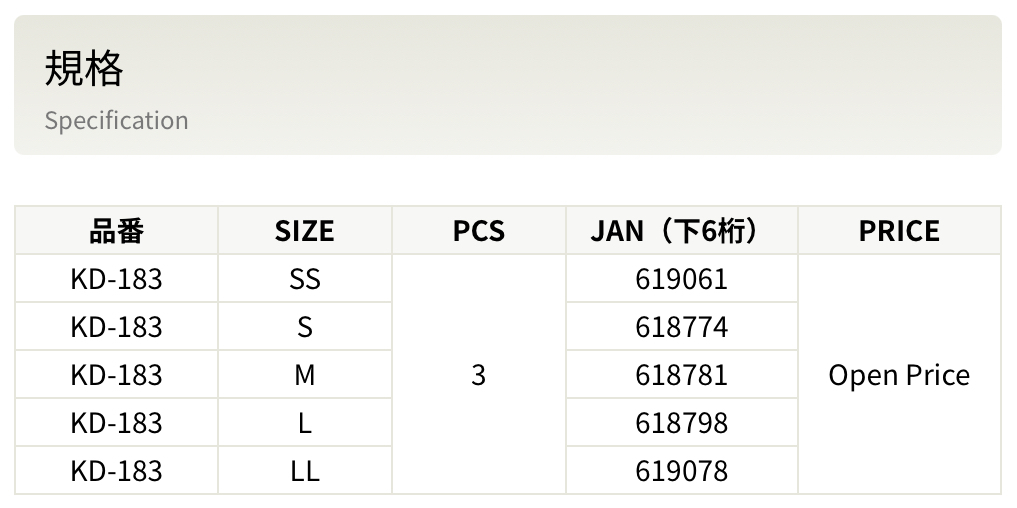Screen dimensions: 1017x508
Task: Click the PCS value 3 cell
Action: point(478,375)
